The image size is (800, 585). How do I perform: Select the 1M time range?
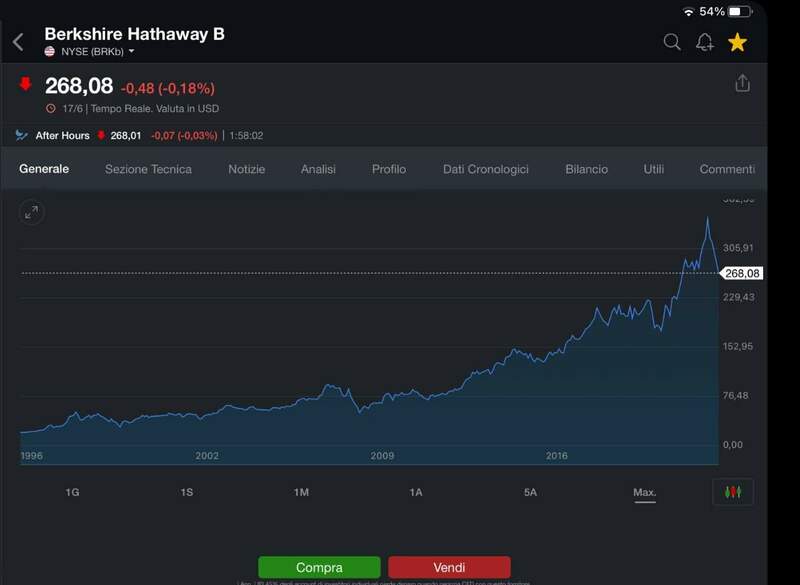click(301, 492)
